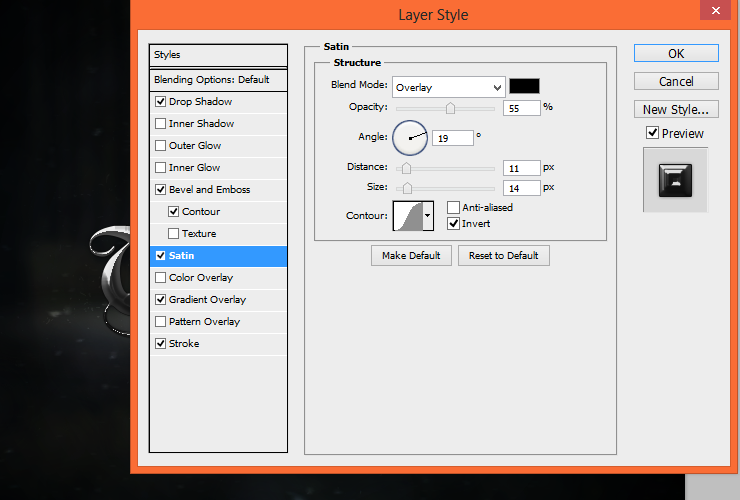Click the New Style... button

676,109
